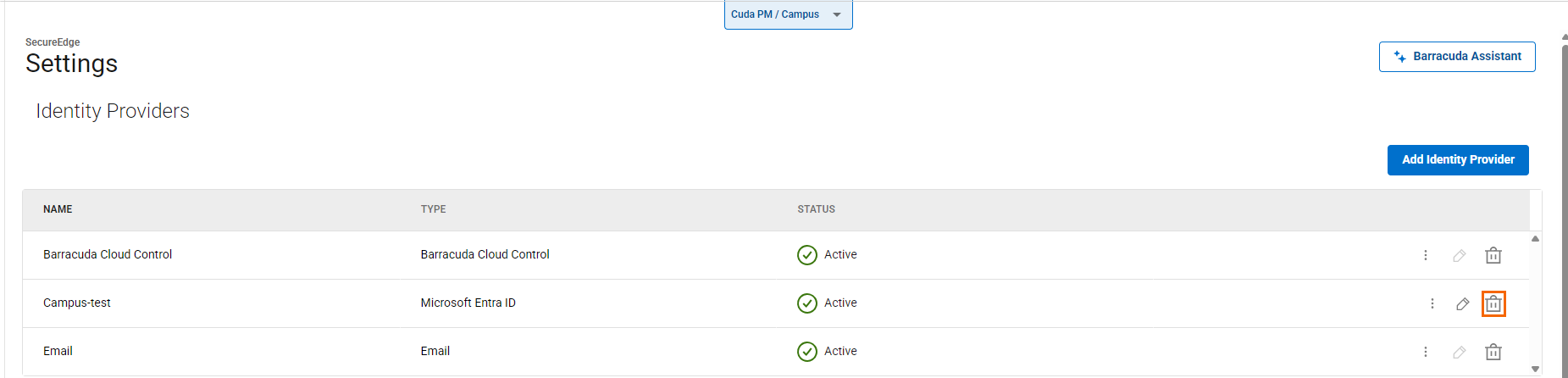Open kebab menu for Barracuda Cloud Control row
This screenshot has width=1568, height=378.
1426,255
